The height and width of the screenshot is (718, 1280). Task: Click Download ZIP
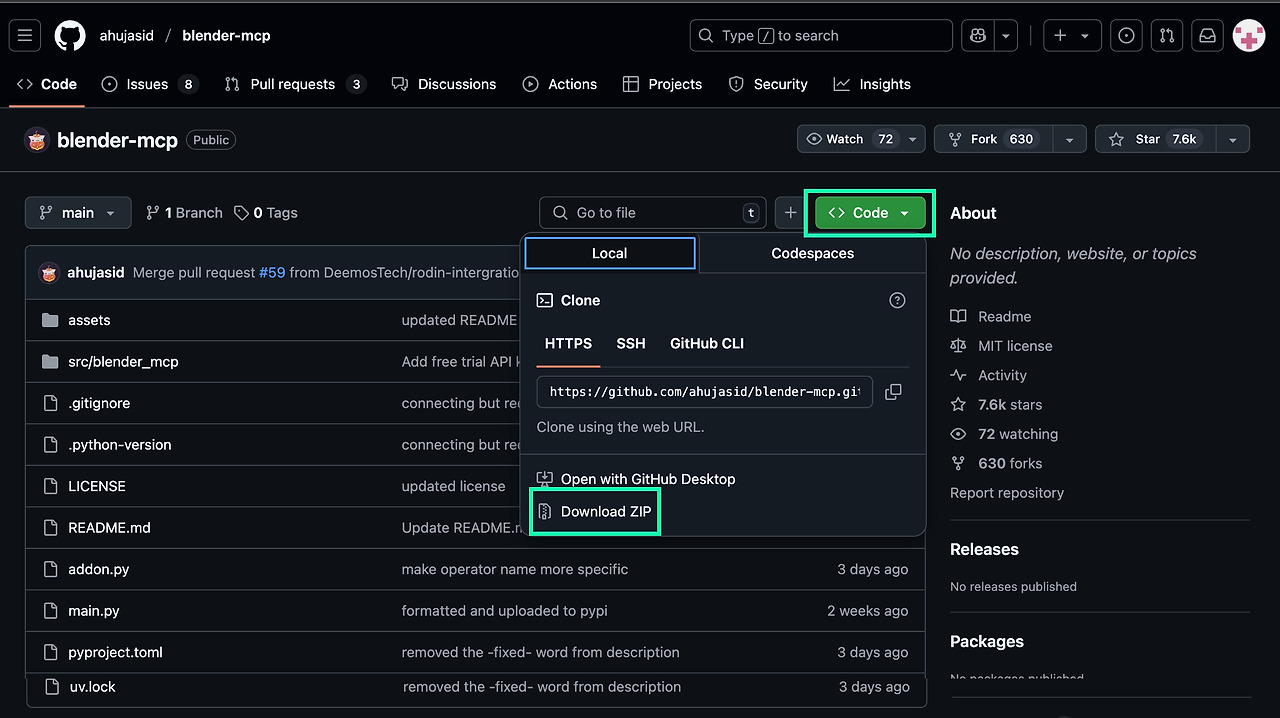594,511
